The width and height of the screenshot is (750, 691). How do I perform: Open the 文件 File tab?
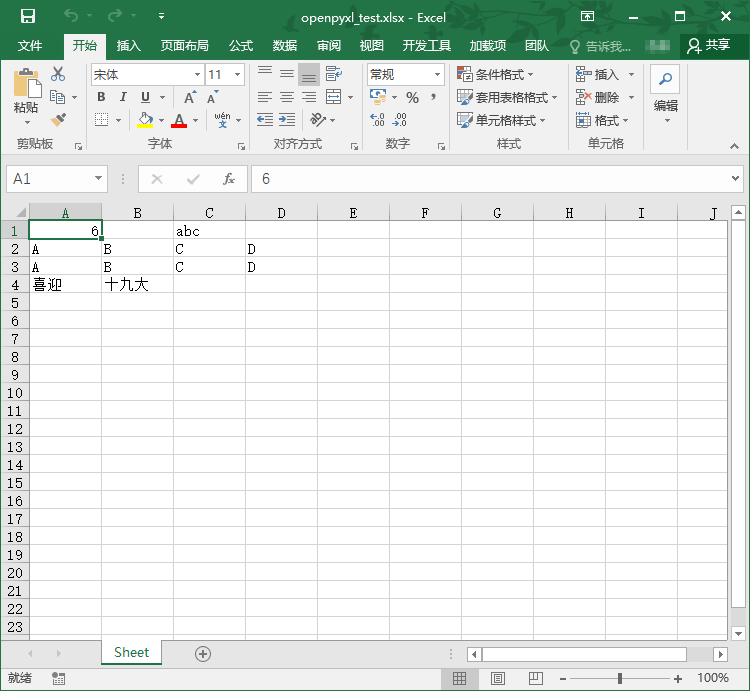coord(30,46)
